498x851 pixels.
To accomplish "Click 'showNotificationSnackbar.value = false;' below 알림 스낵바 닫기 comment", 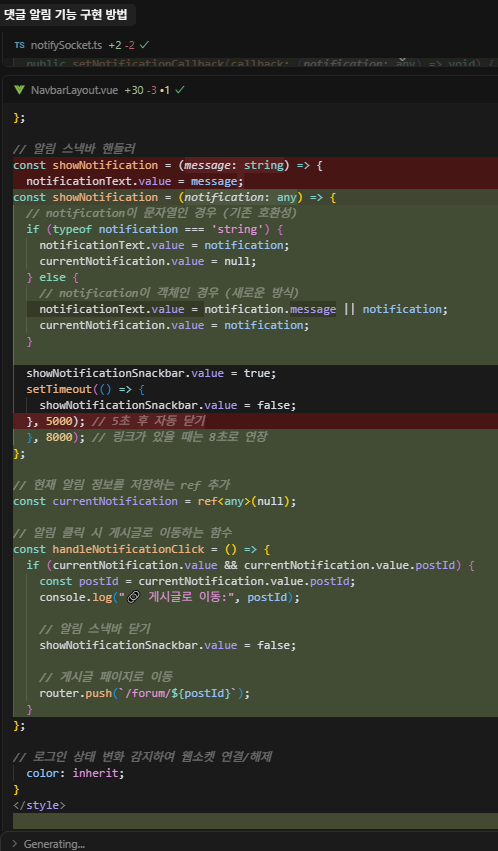I will tap(168, 645).
